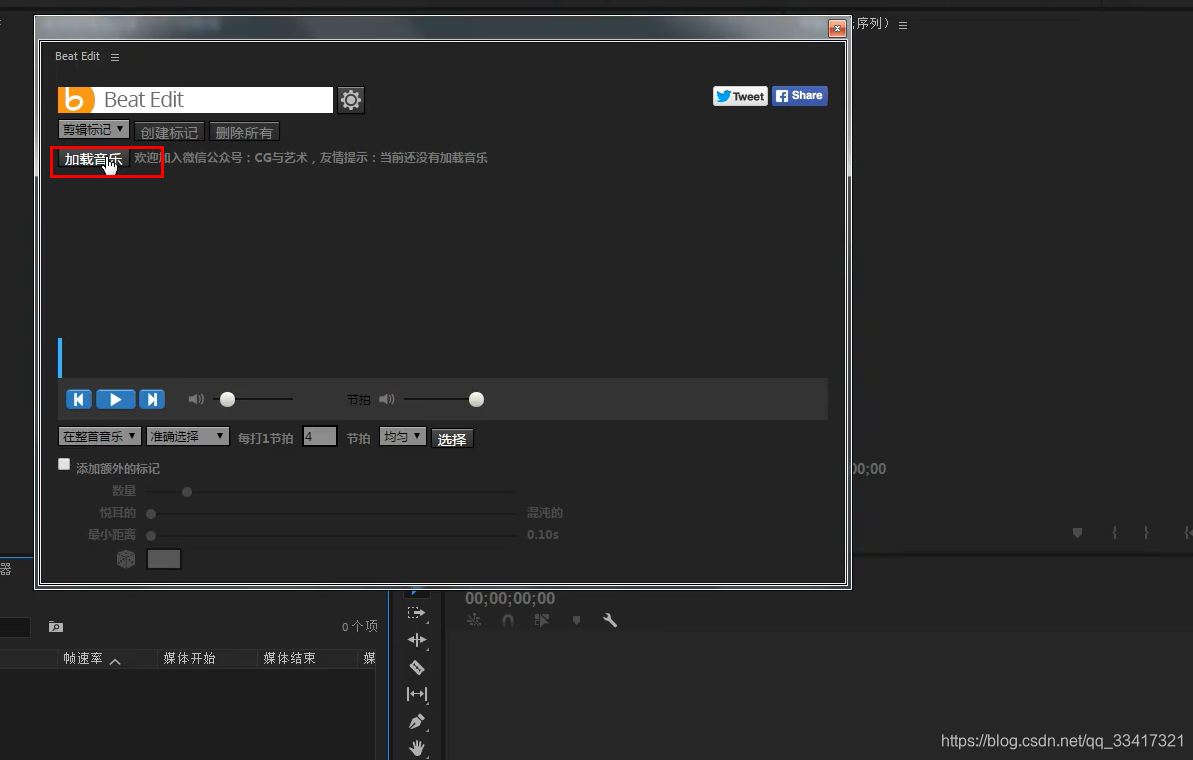Click the 0 个项 item count text
This screenshot has width=1193, height=760.
pyautogui.click(x=360, y=626)
